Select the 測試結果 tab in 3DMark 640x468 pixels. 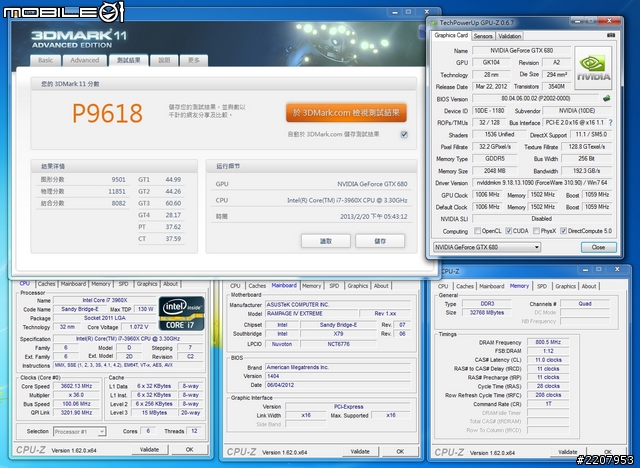tap(128, 60)
